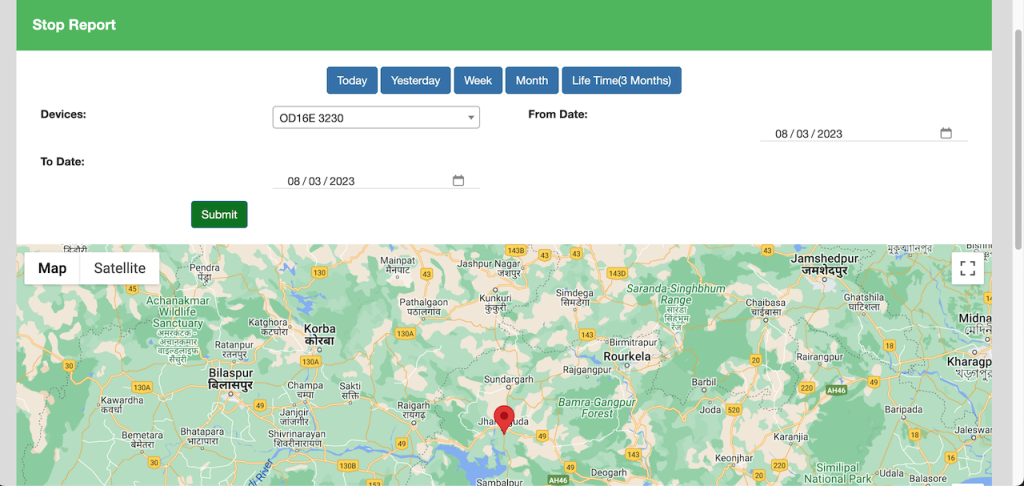This screenshot has height=486, width=1024.
Task: Click highway 143B shield on map
Action: [516, 250]
